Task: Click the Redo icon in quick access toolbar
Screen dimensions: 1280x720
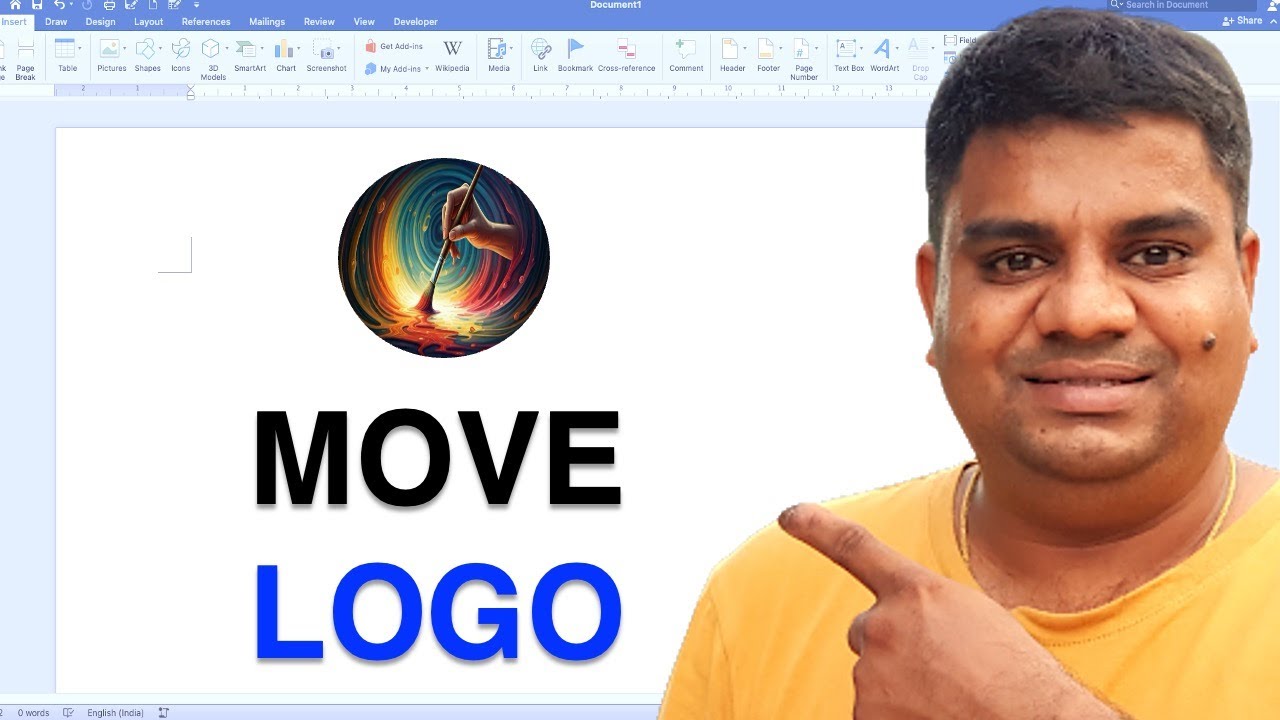Action: [x=87, y=5]
